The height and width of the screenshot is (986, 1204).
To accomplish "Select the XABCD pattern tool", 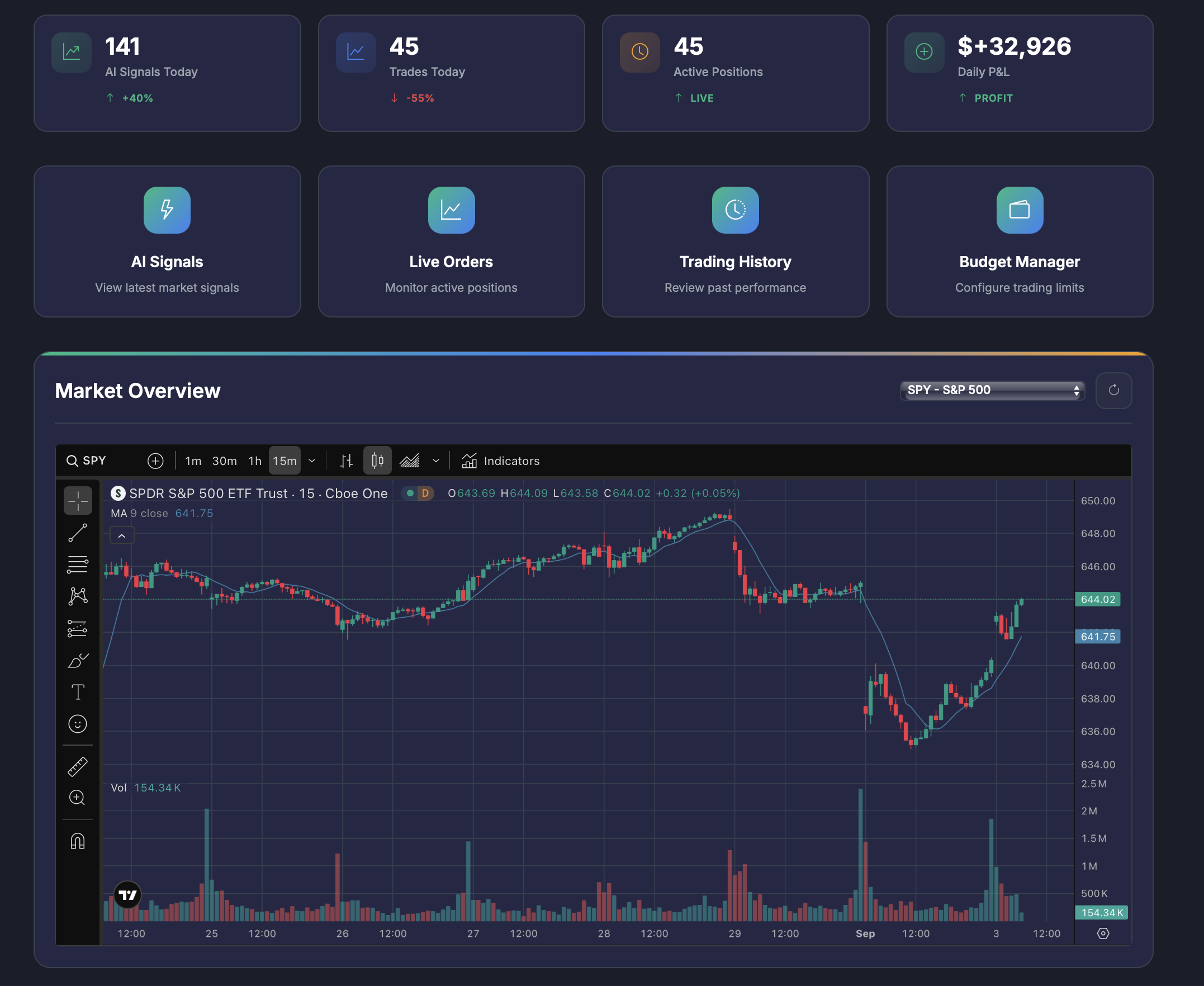I will click(78, 596).
